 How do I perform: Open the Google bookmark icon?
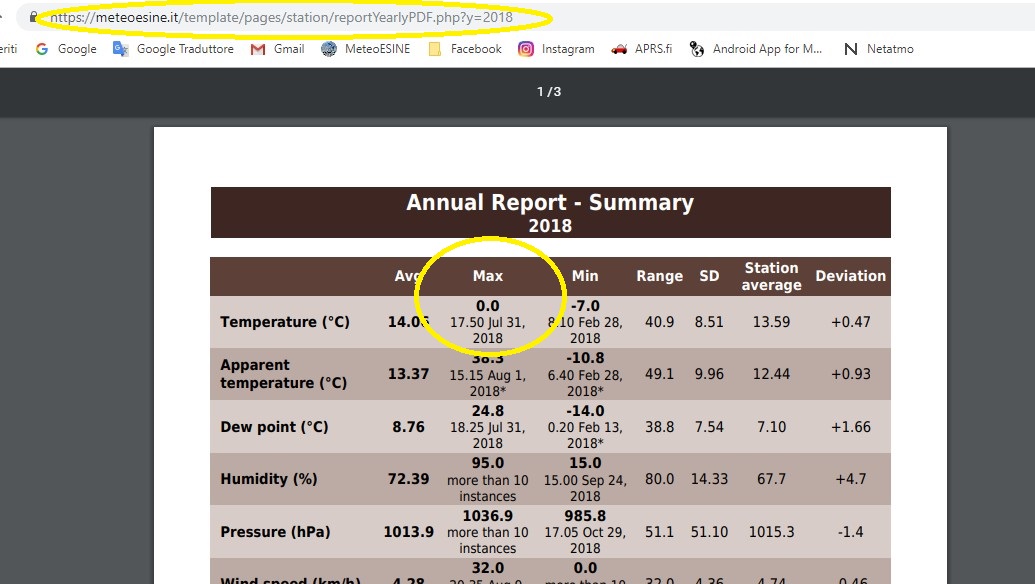click(x=42, y=49)
